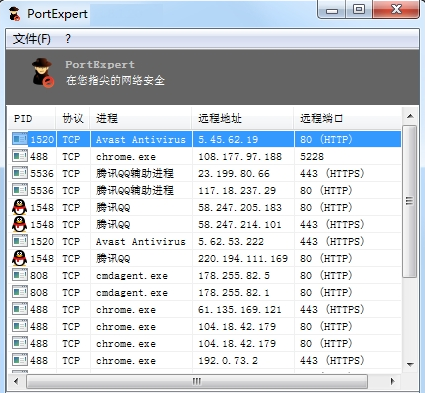Click the horizontal scrollbar thumb
Viewport: 425px width, 393px height.
pyautogui.click(x=197, y=381)
